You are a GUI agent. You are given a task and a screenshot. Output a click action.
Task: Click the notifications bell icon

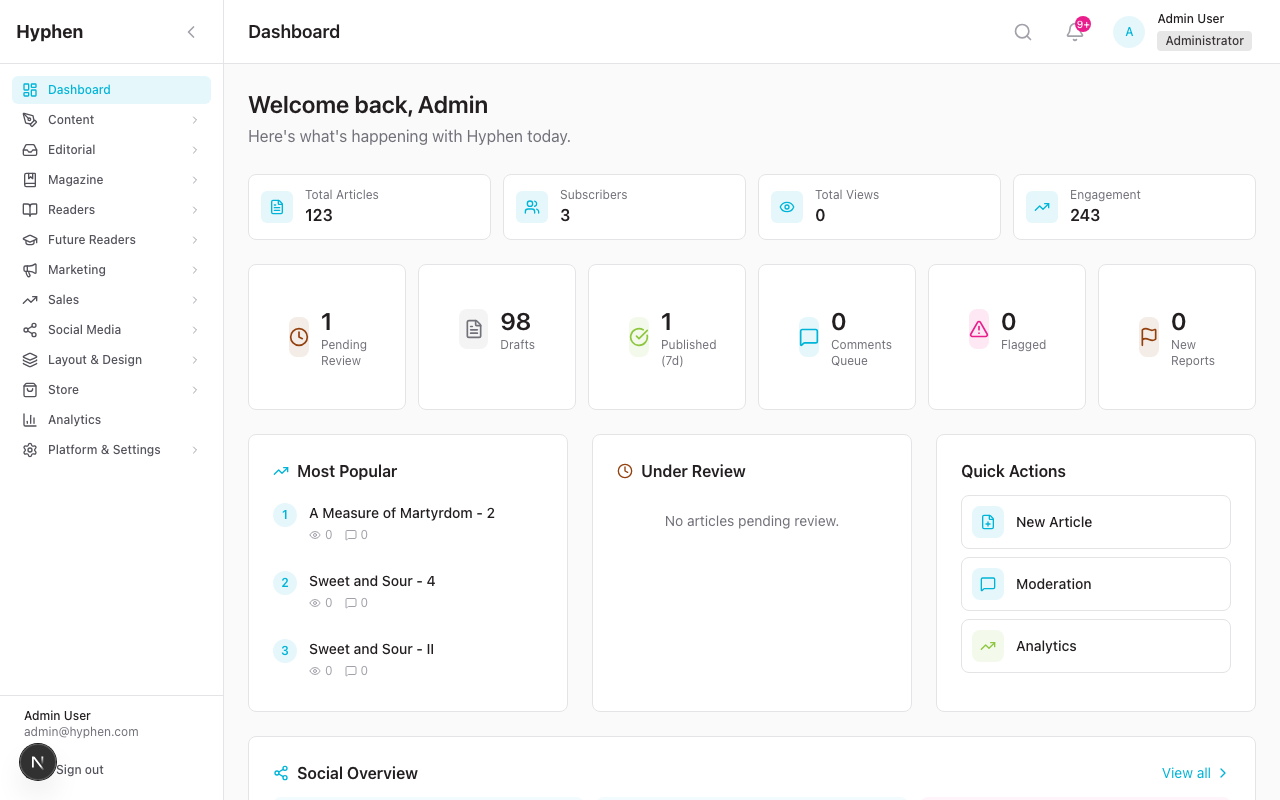(x=1074, y=31)
